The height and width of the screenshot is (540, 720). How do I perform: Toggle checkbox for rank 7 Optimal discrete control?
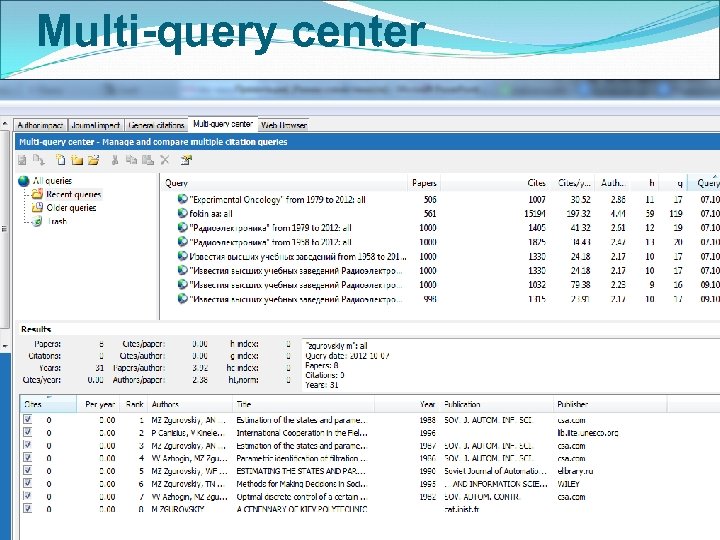click(x=28, y=496)
